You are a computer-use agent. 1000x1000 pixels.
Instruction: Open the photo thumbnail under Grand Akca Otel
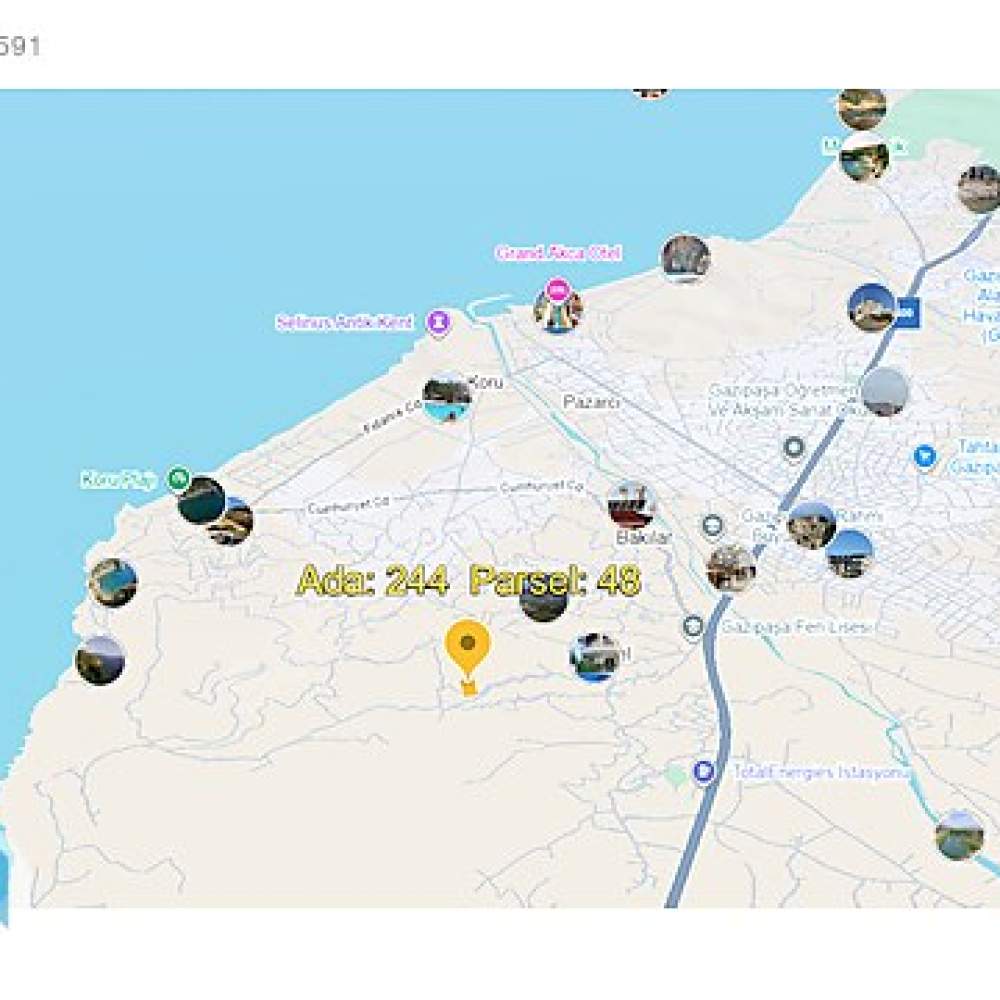(x=558, y=309)
